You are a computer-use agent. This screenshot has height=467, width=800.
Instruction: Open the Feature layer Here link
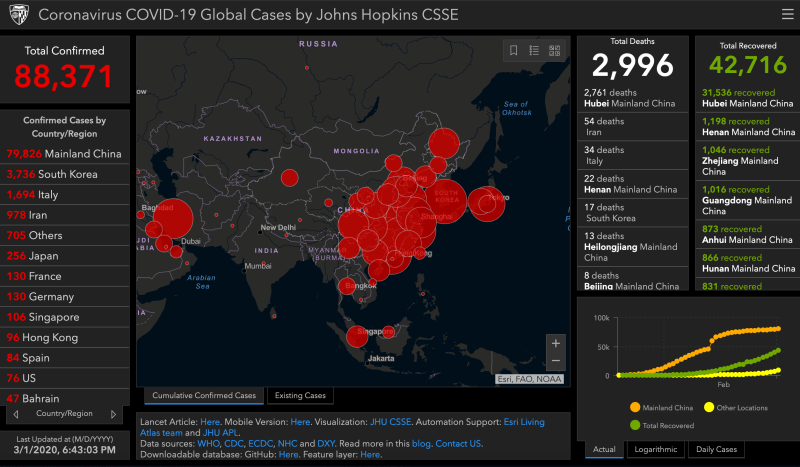[370, 454]
